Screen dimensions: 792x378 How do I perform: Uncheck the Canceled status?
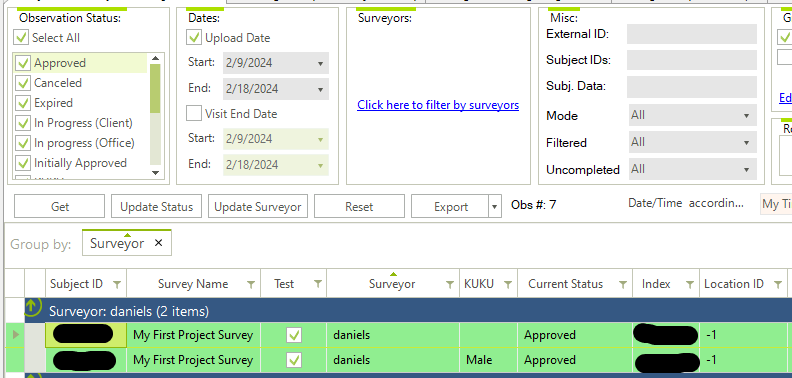pos(23,83)
